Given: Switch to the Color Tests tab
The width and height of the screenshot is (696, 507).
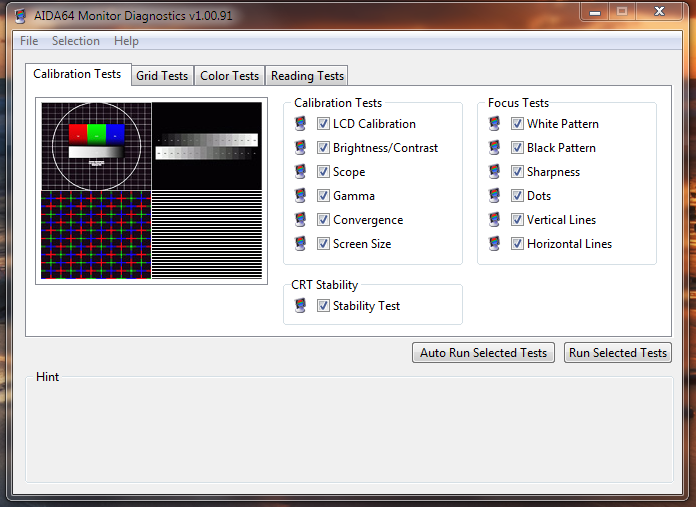Looking at the screenshot, I should [229, 76].
